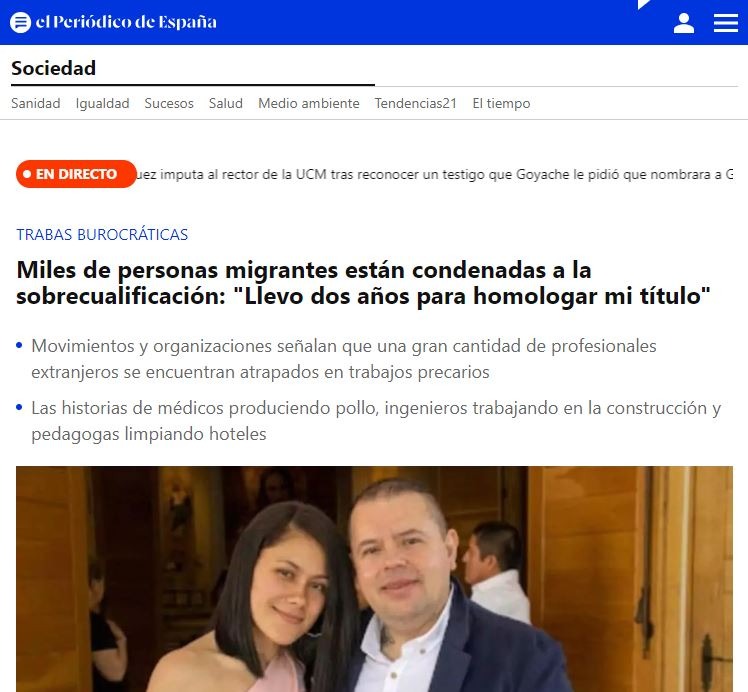Open the user account icon
748x692 pixels.
(x=683, y=23)
